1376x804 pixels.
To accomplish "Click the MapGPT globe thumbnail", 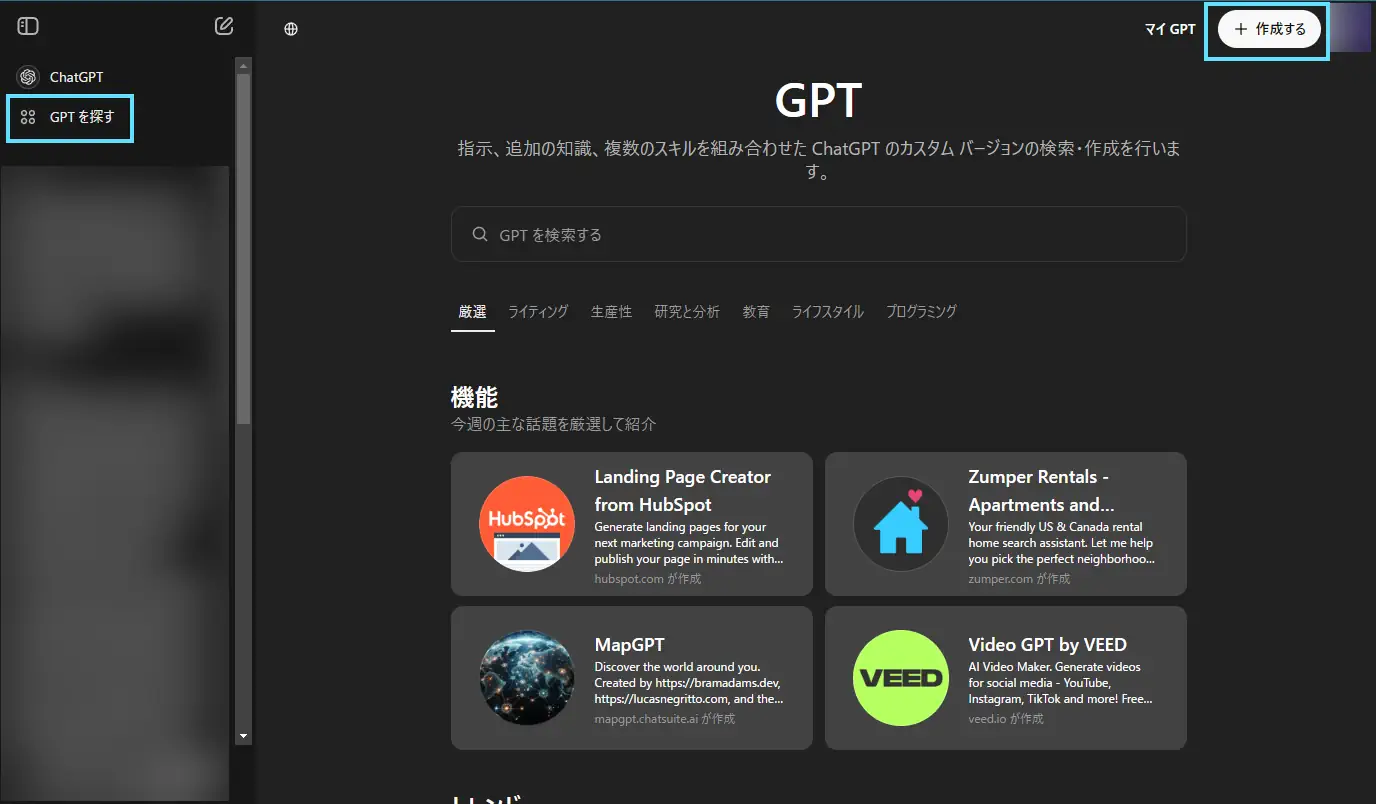I will click(x=527, y=678).
